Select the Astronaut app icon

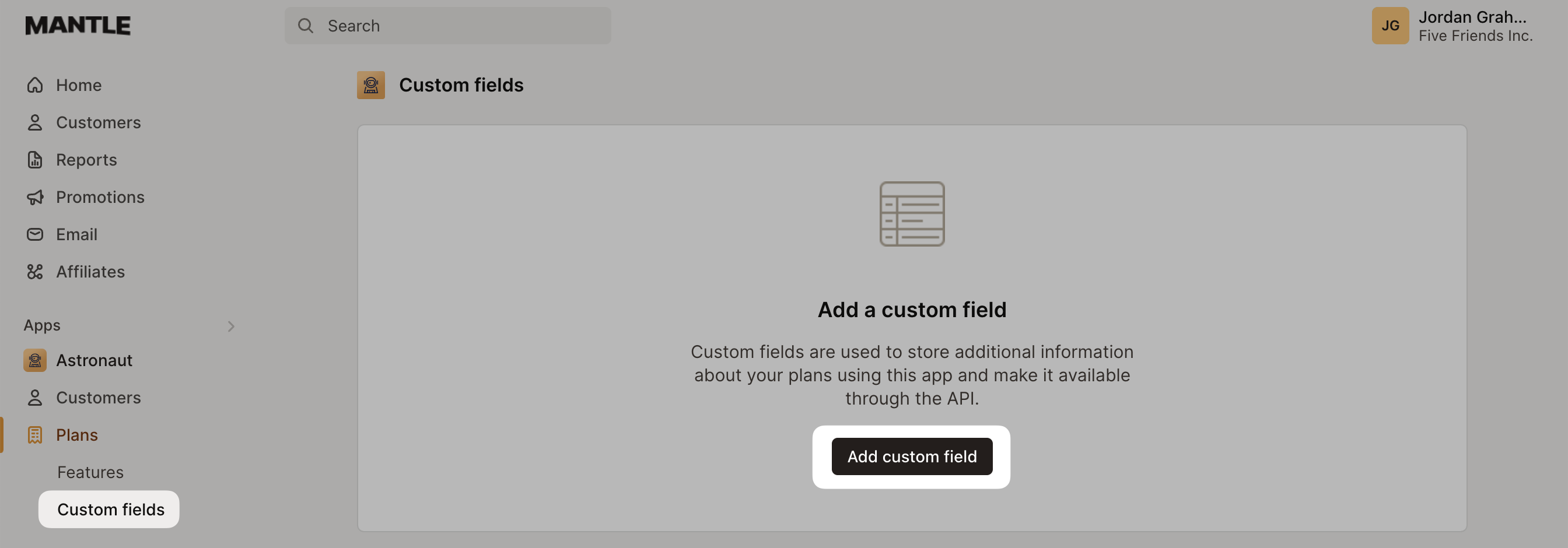coord(34,360)
